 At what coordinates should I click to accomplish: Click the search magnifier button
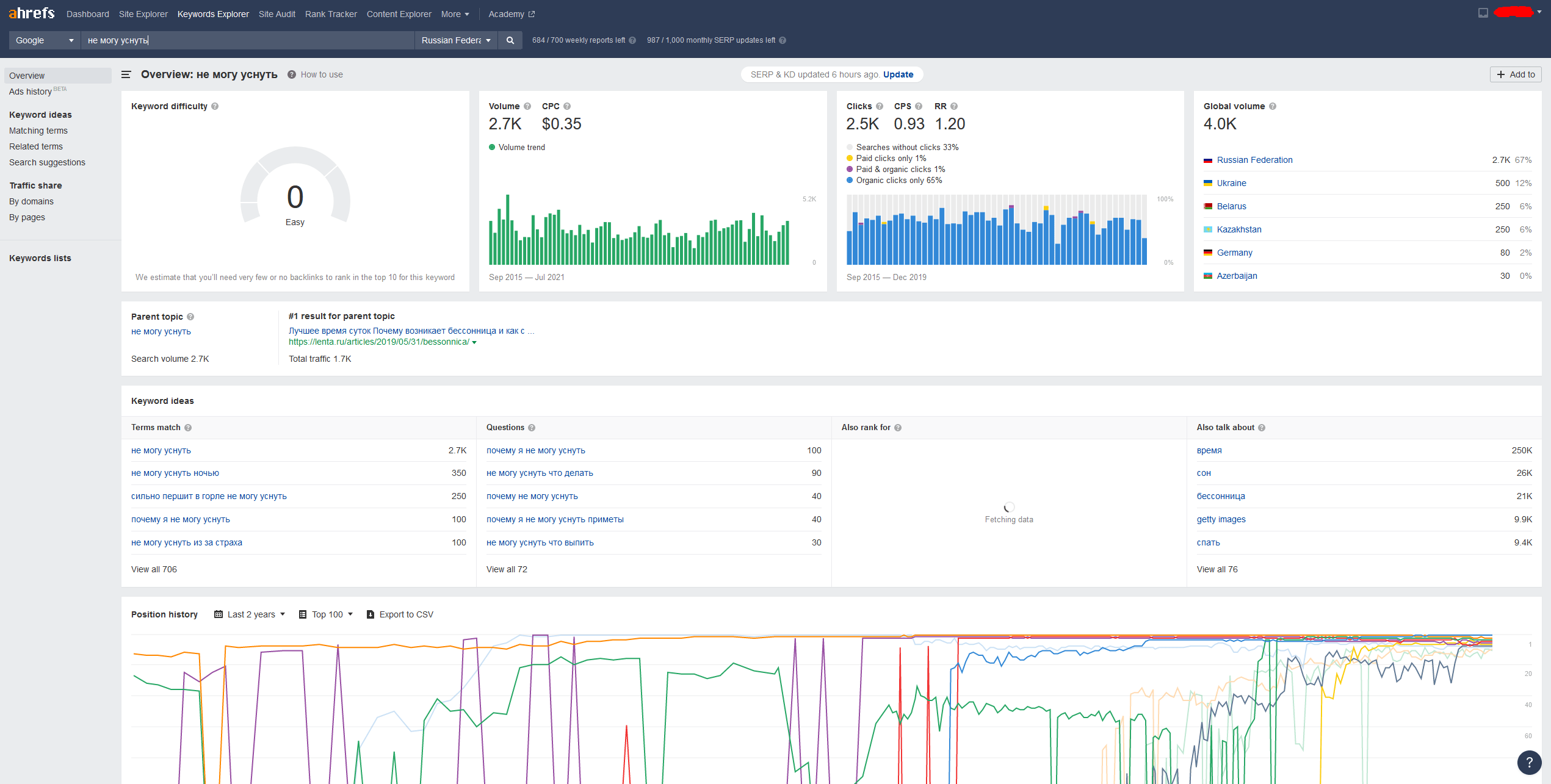(510, 40)
